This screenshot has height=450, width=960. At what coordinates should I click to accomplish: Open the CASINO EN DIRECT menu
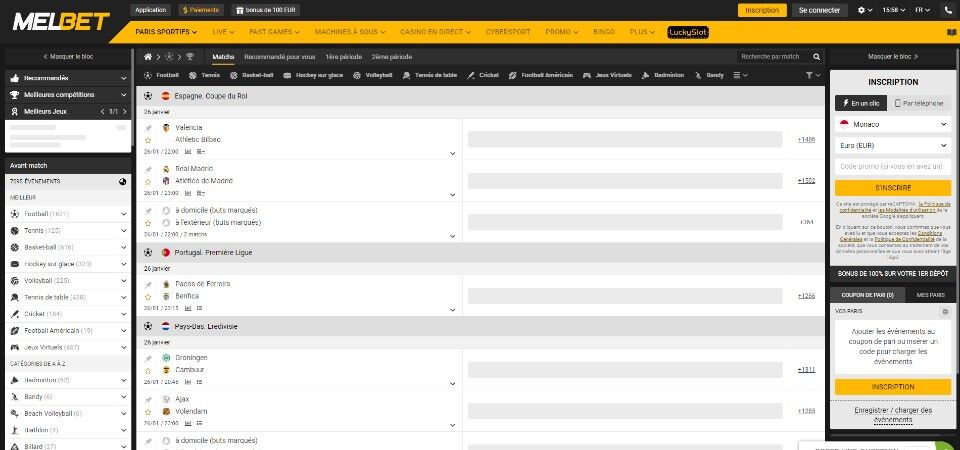[x=435, y=32]
